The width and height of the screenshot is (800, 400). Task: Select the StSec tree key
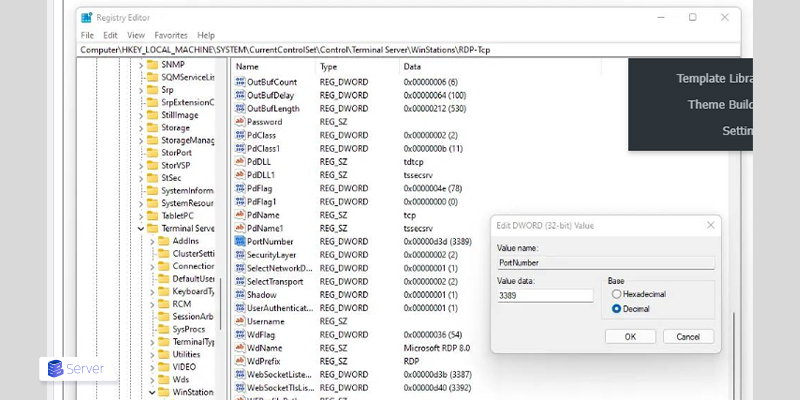pos(171,178)
